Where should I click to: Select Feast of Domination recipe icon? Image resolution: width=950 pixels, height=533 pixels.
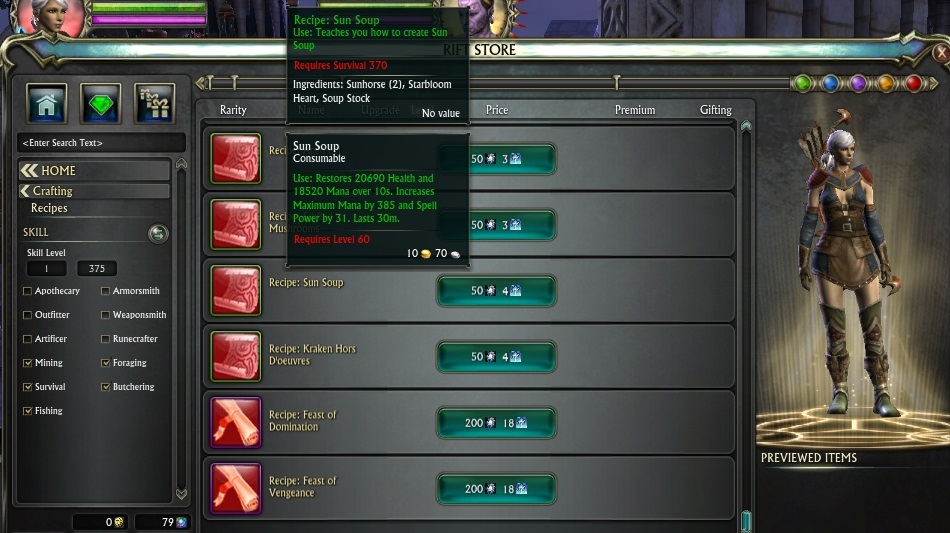(x=236, y=423)
